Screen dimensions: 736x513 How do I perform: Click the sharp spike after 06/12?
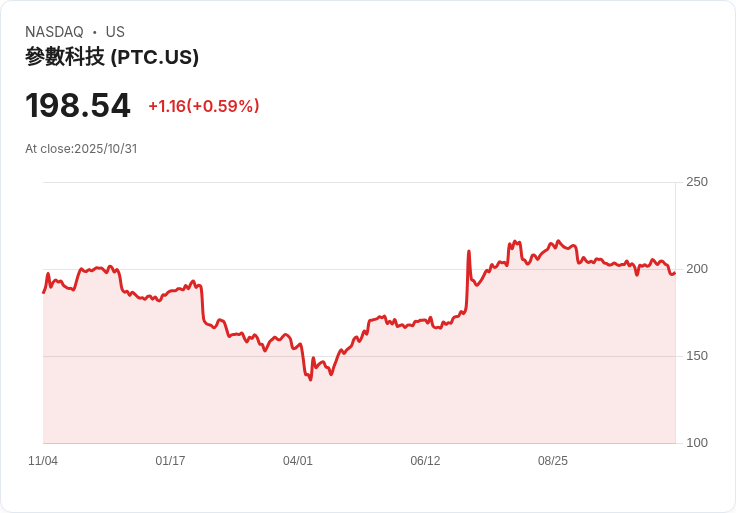tap(468, 251)
